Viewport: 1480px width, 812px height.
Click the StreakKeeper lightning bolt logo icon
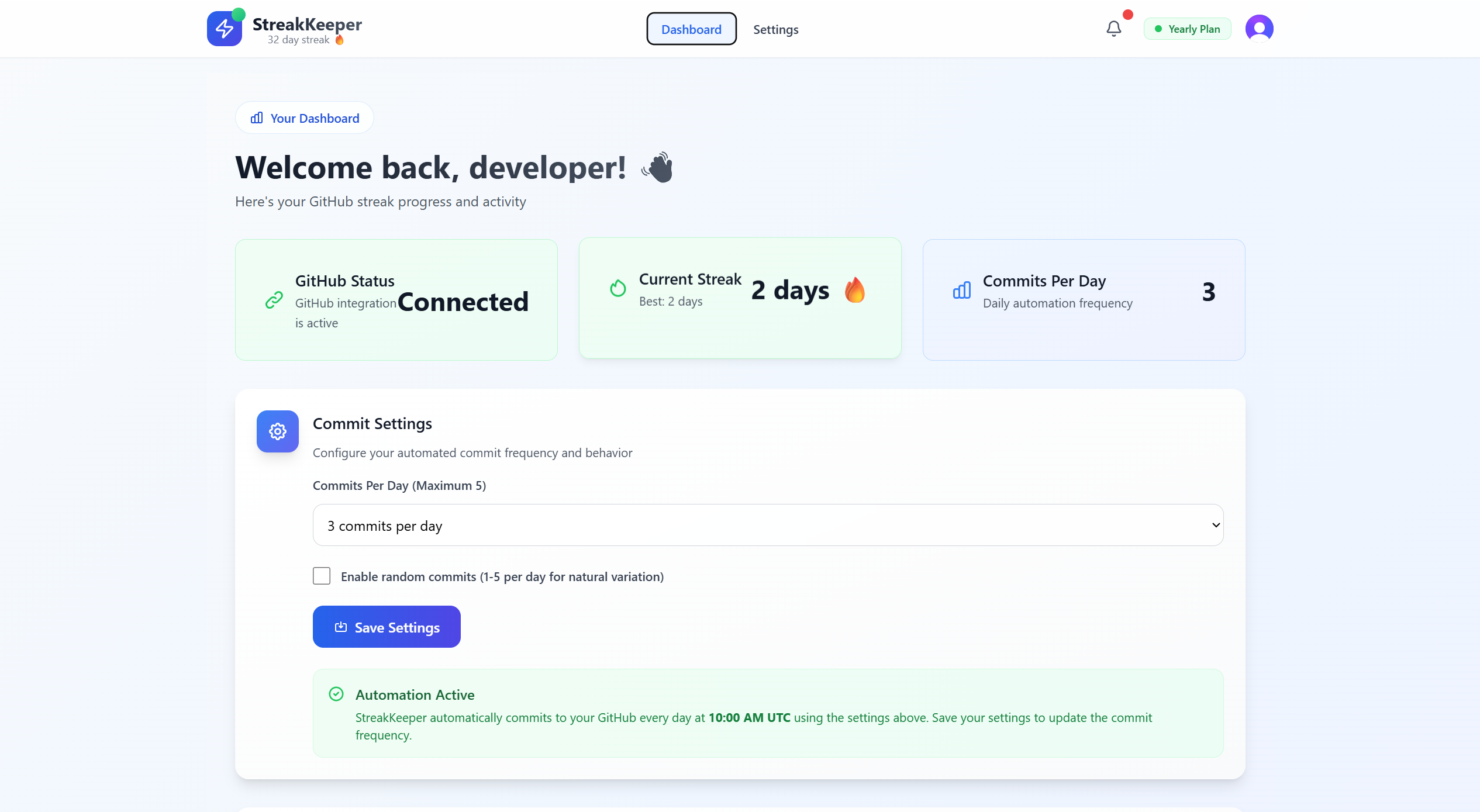tap(225, 27)
